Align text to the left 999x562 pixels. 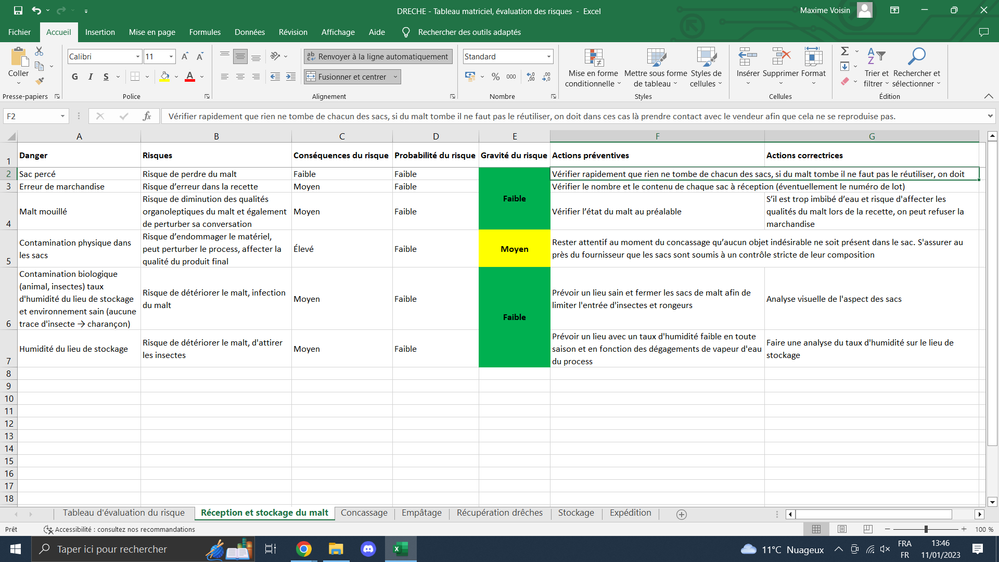(x=224, y=76)
